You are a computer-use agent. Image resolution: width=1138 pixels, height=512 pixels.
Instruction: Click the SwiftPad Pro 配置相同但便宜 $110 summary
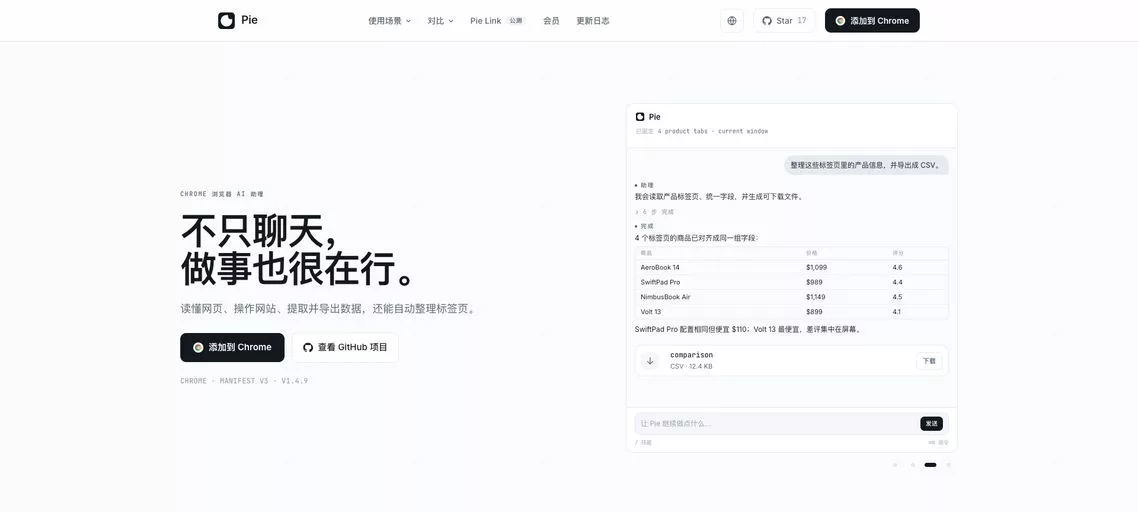[748, 329]
